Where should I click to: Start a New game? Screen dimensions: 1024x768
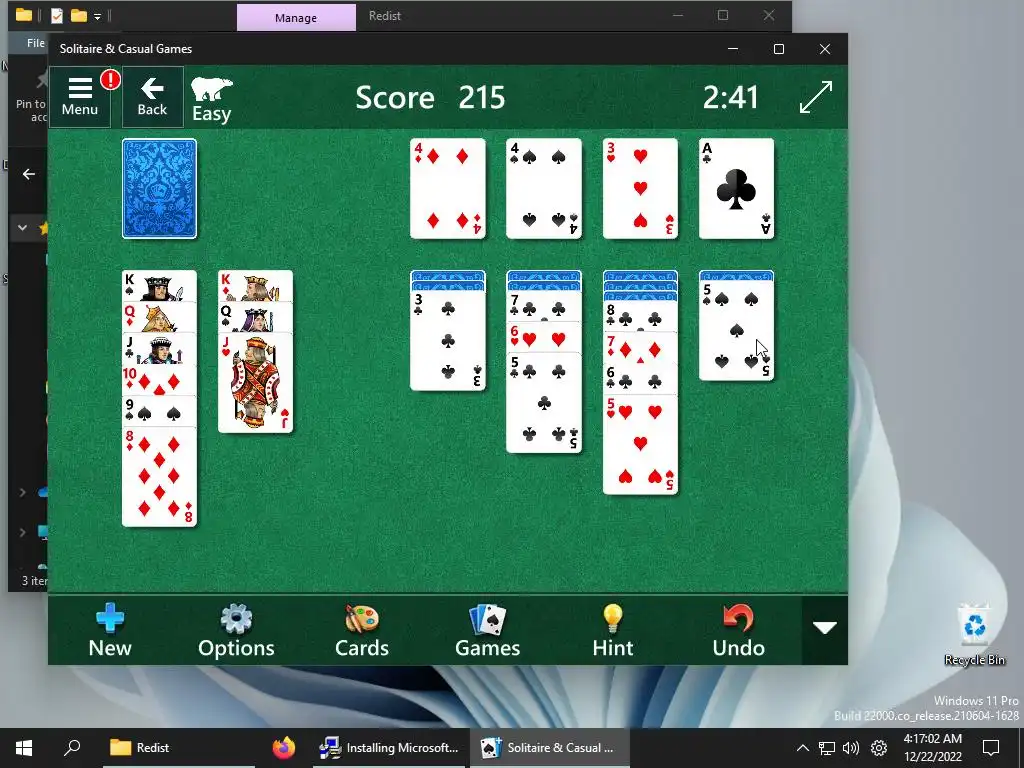click(x=110, y=630)
